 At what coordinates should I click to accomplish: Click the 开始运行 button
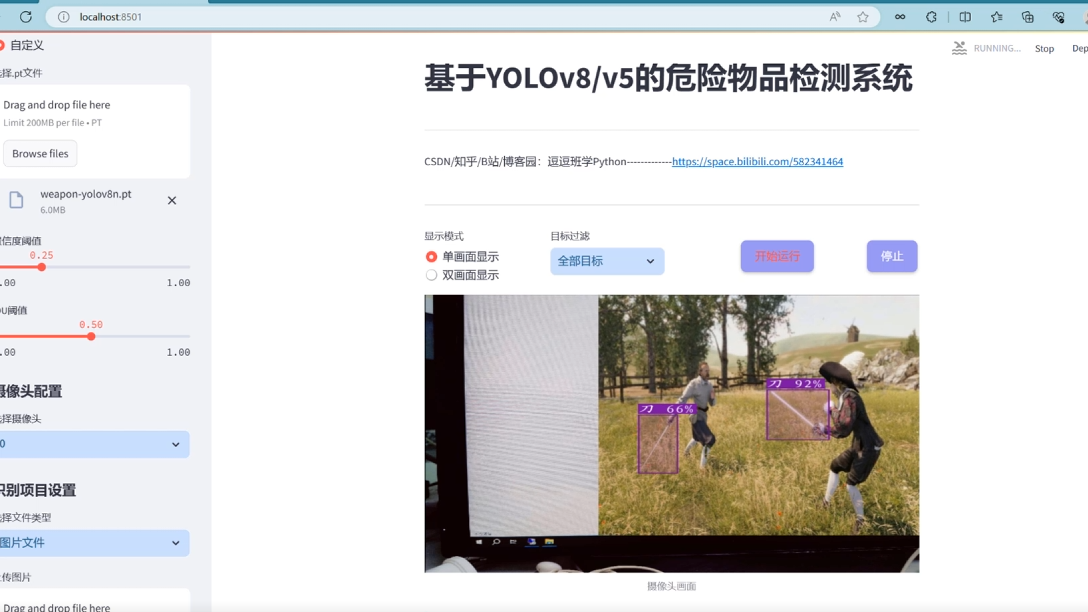(x=777, y=256)
